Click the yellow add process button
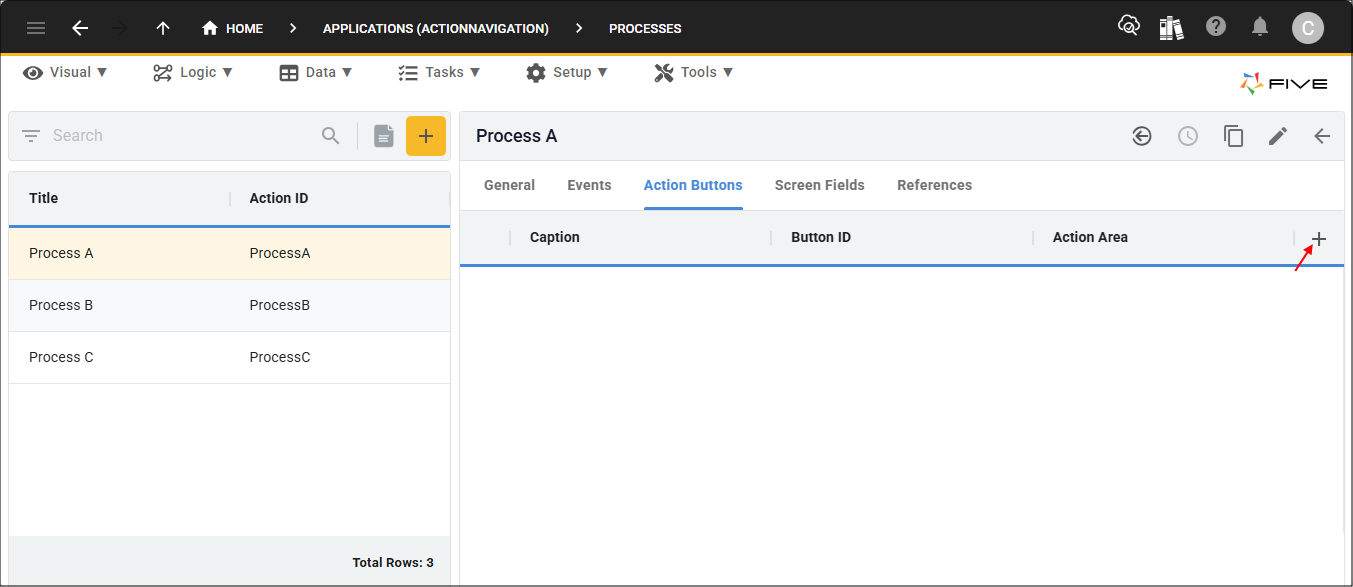 [425, 136]
